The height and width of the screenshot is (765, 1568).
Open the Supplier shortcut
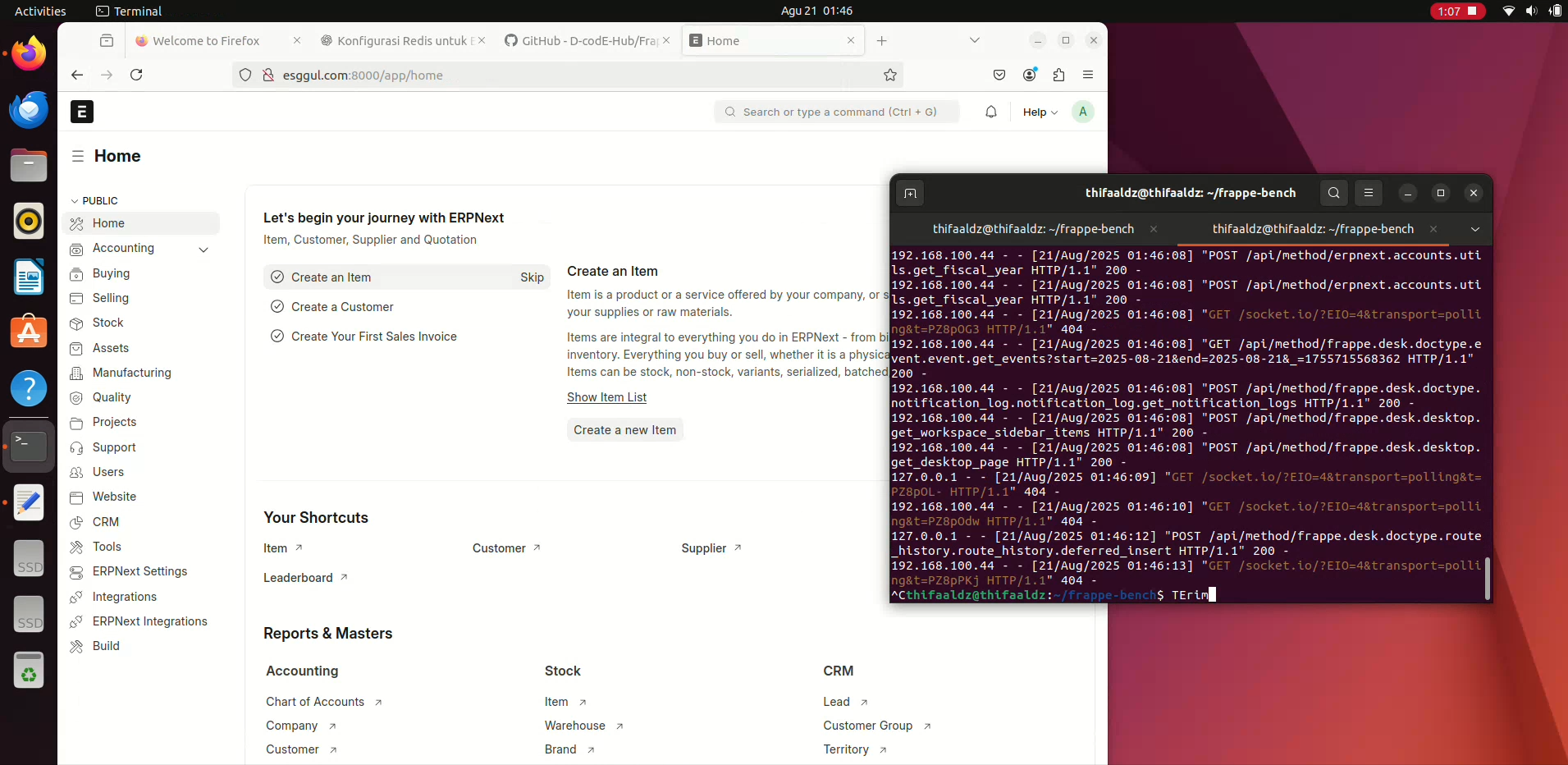tap(711, 548)
